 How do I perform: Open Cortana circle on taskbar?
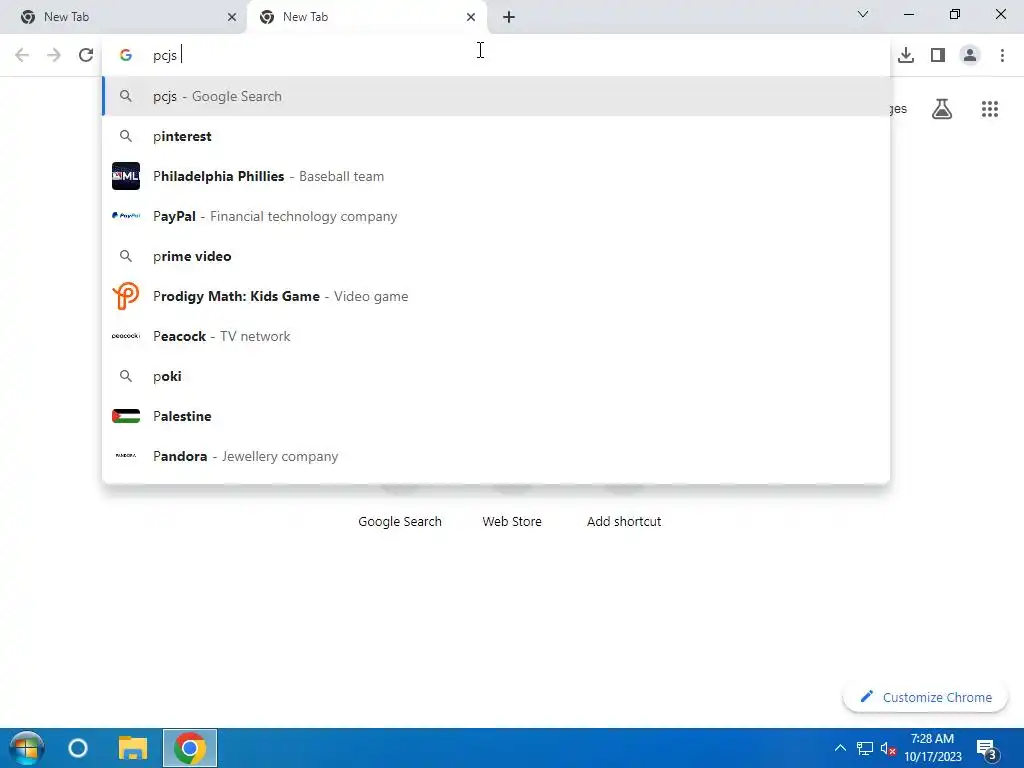point(78,748)
